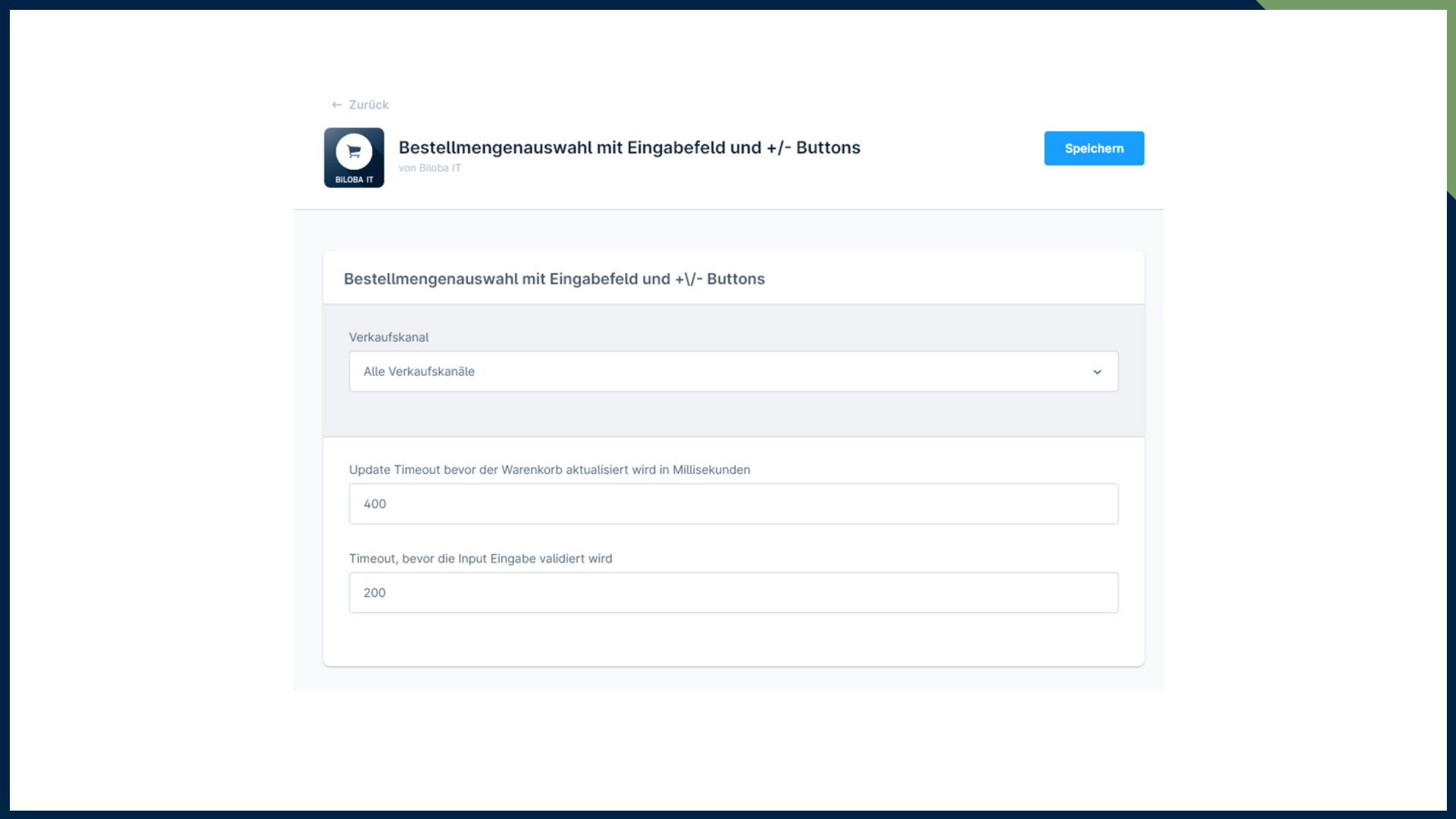Select the Bestellmengenauswahl card heading

pyautogui.click(x=554, y=278)
